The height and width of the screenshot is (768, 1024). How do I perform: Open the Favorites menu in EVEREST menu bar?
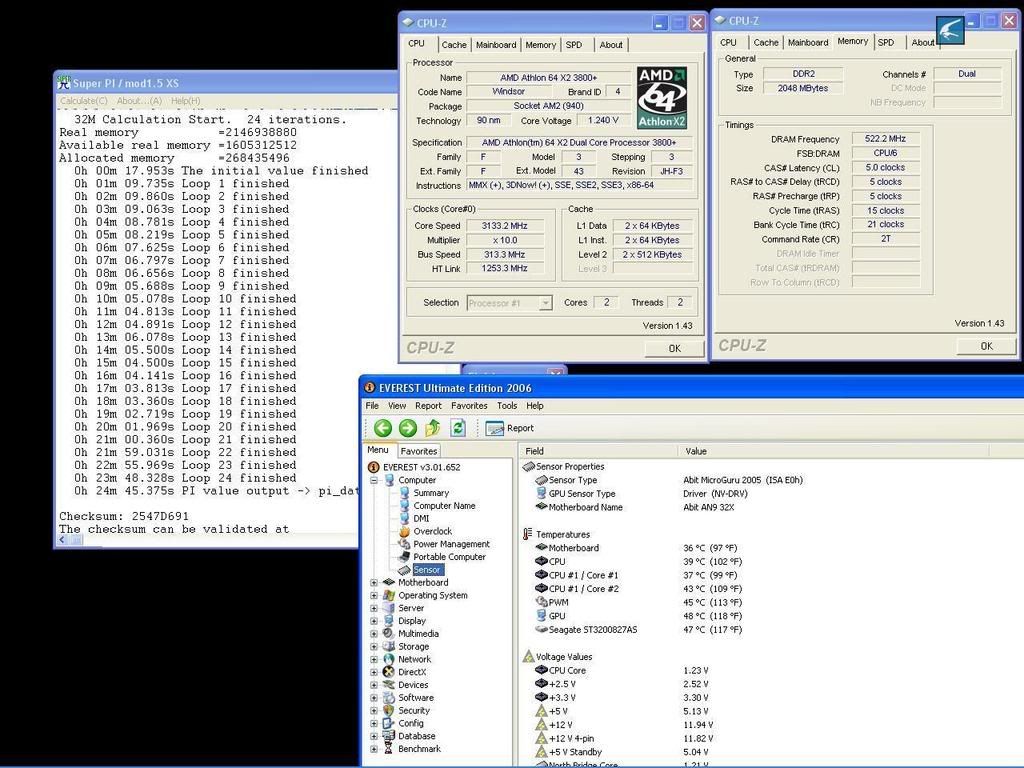point(469,406)
